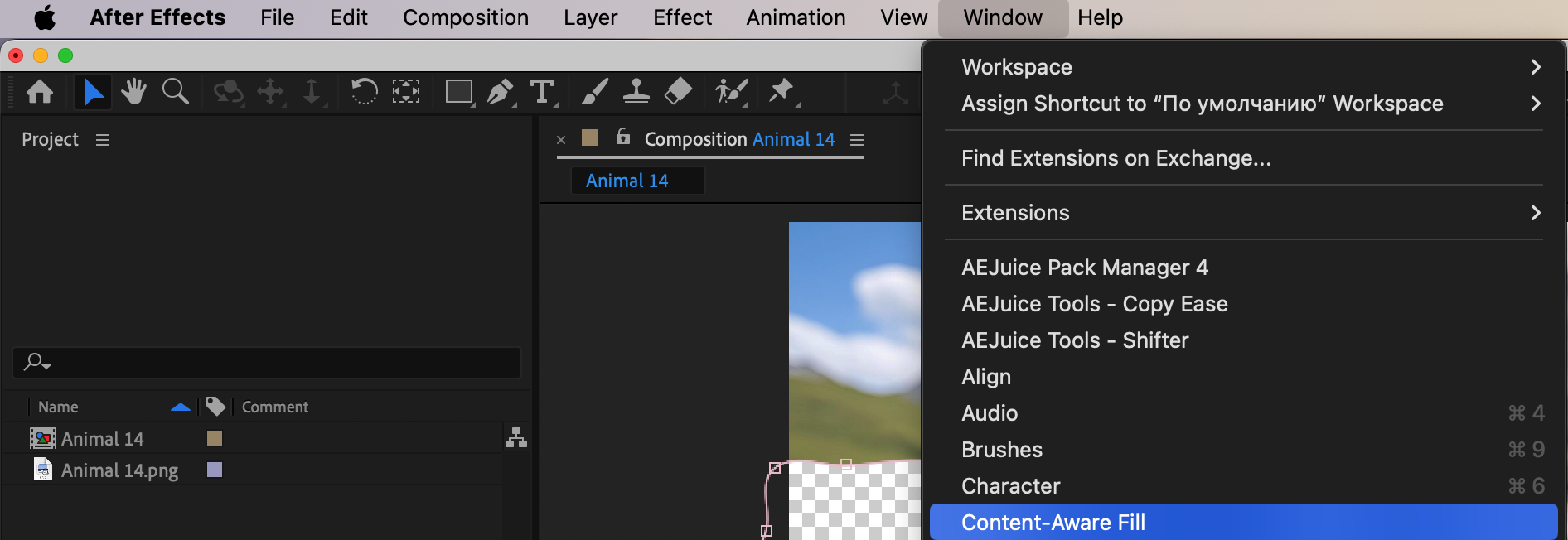Open AEJuice Pack Manager 4 panel
Screen dimensions: 1568x540
click(x=1243, y=268)
